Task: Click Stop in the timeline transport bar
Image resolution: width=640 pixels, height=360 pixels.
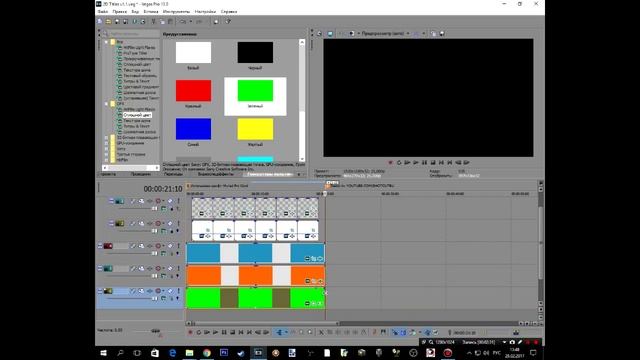Action: click(x=232, y=333)
